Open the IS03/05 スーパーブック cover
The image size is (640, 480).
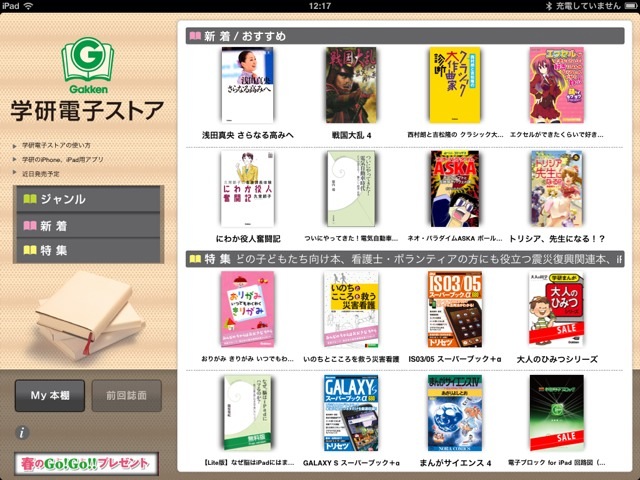pyautogui.click(x=455, y=309)
